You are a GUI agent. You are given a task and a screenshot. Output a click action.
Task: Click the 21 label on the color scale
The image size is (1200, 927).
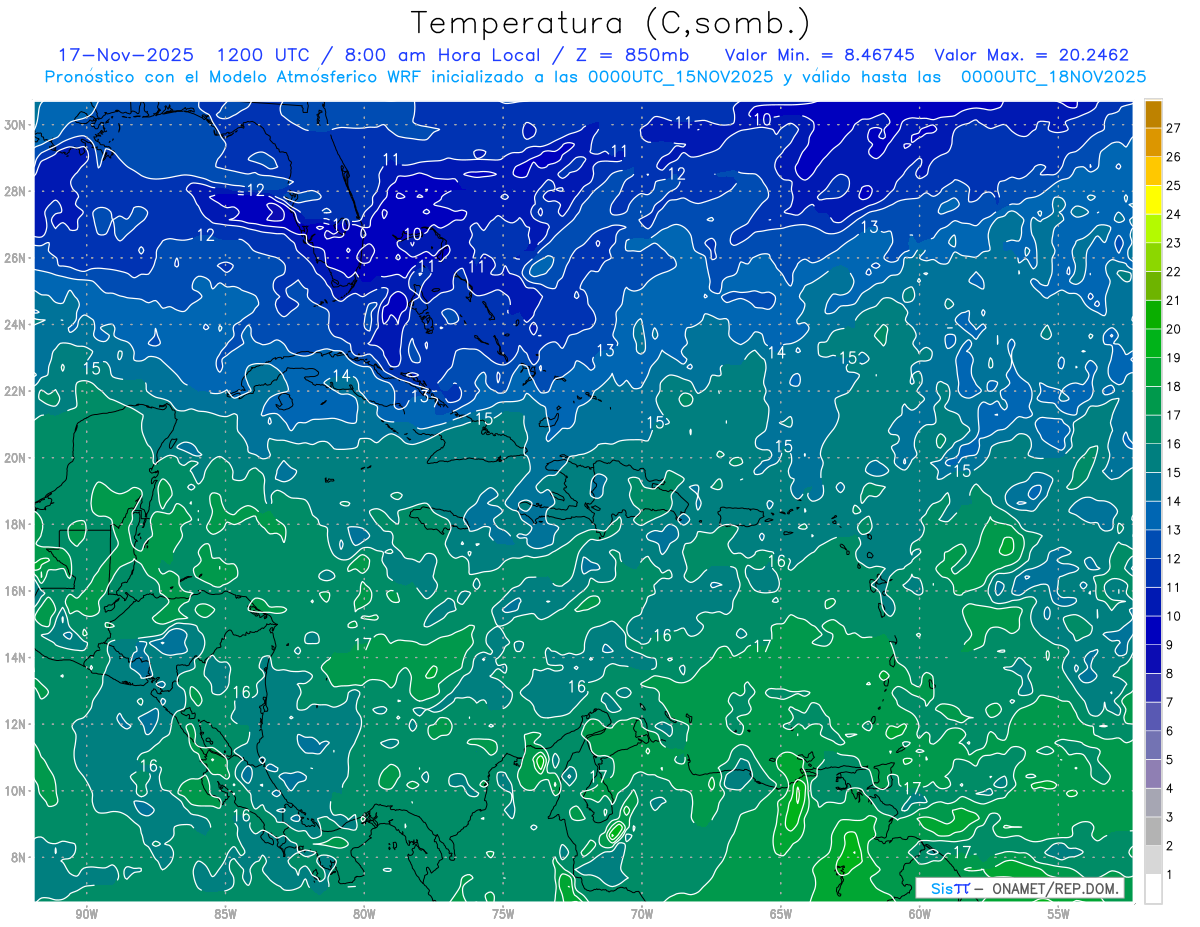(x=1174, y=300)
